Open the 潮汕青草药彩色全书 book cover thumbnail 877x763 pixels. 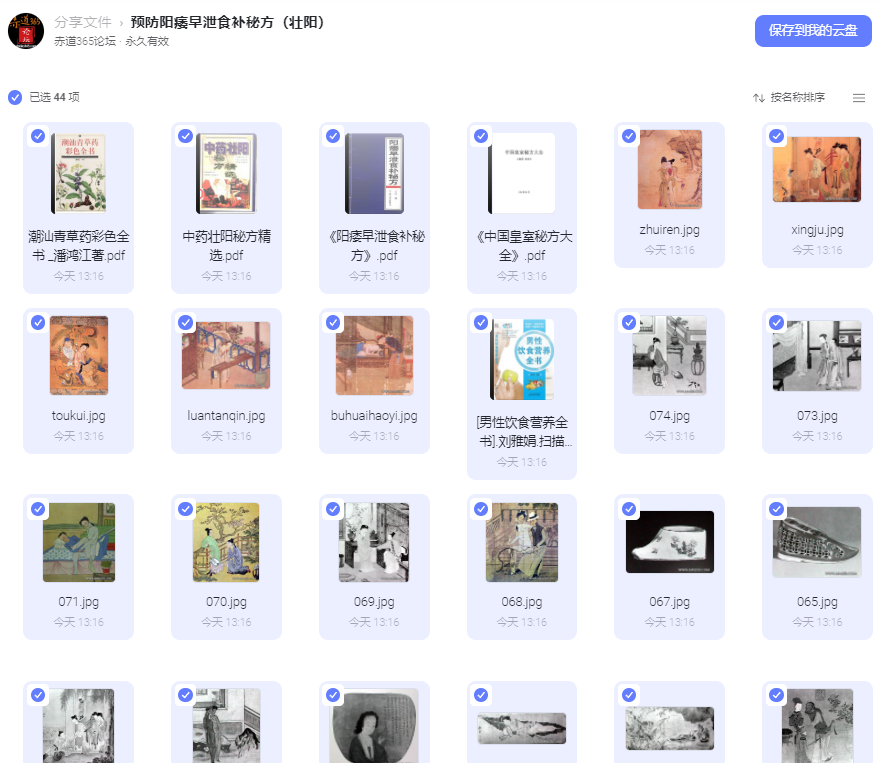coord(78,173)
